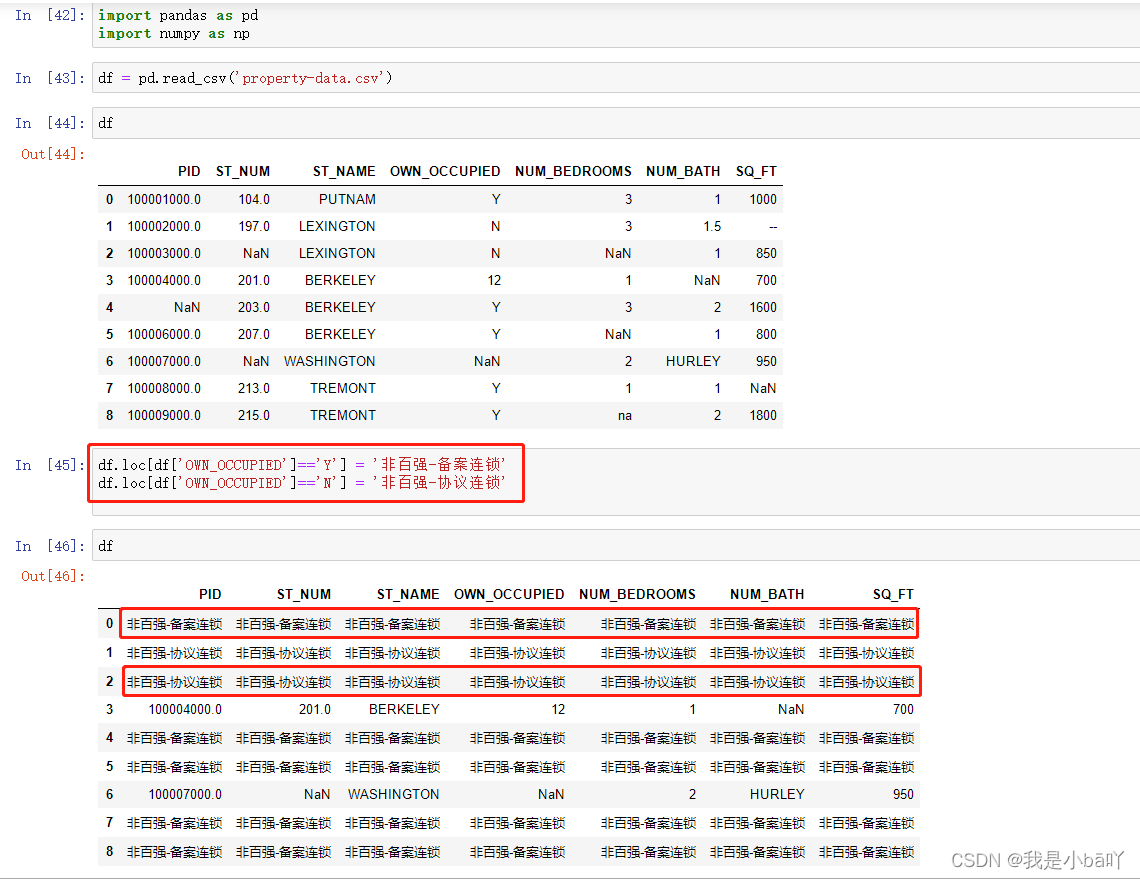The image size is (1140, 880).
Task: Click 100007000.0 in second table
Action: tap(185, 794)
